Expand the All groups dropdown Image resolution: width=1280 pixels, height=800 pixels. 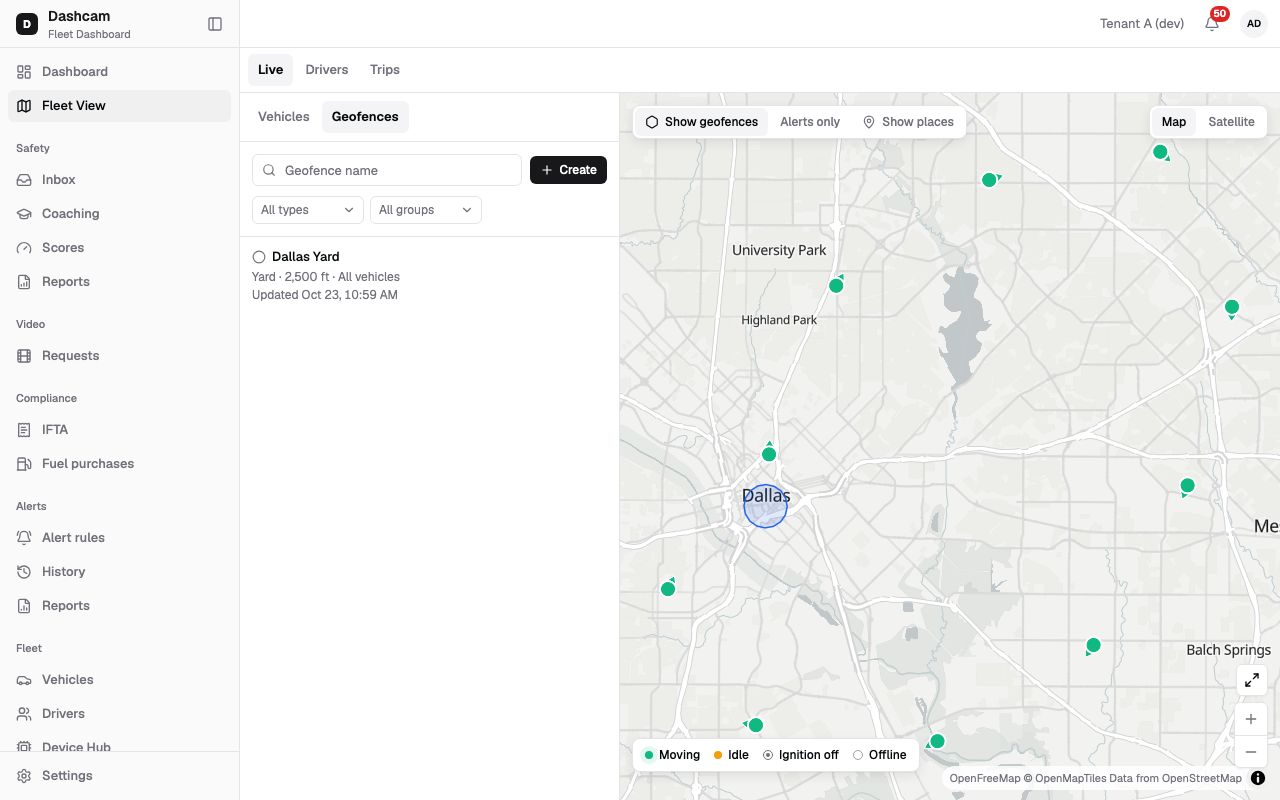click(x=426, y=210)
